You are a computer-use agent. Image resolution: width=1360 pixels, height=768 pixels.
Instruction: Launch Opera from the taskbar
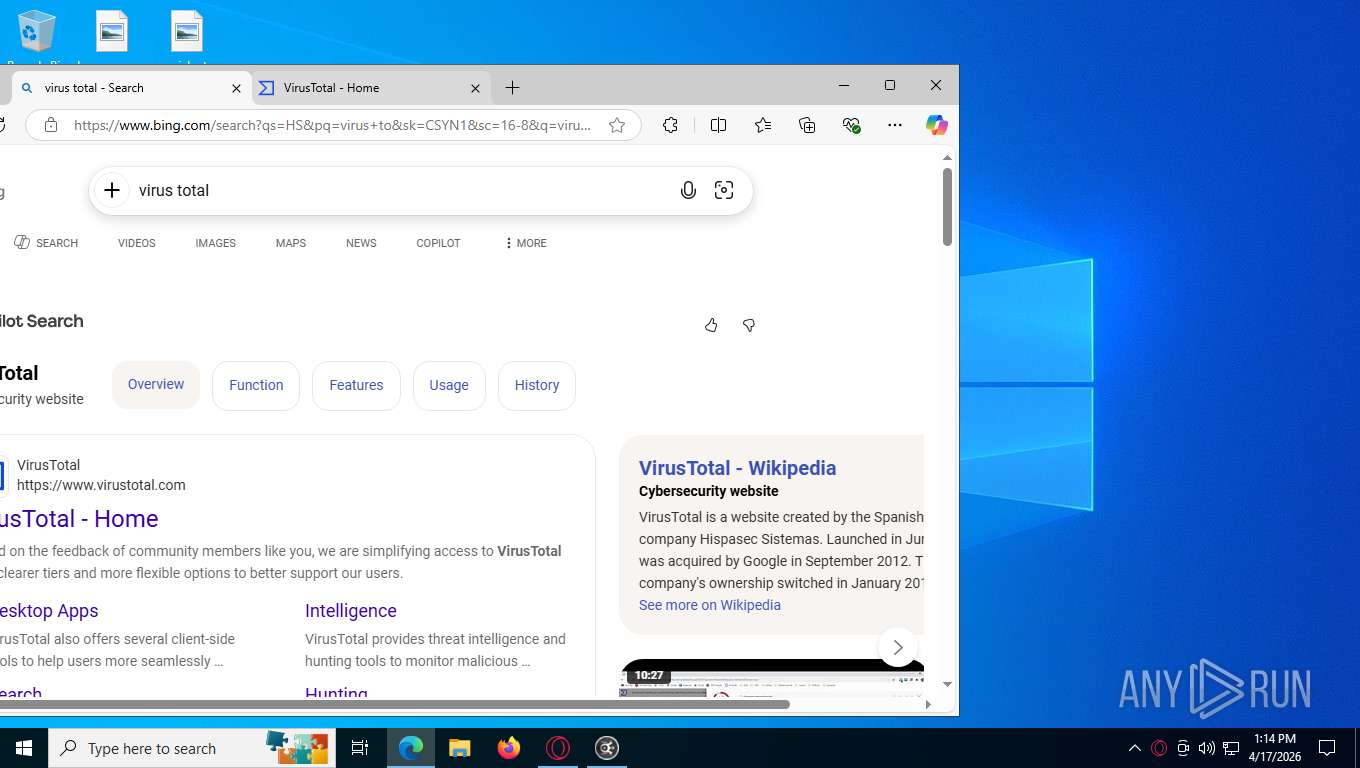click(558, 748)
